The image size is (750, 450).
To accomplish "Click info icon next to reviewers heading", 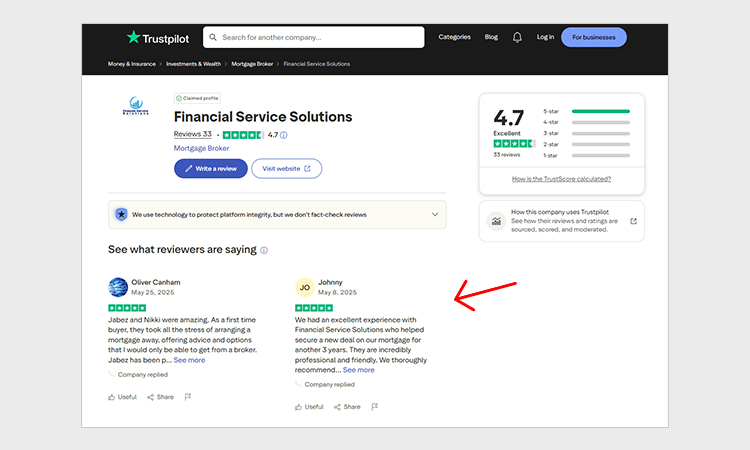I will click(264, 250).
